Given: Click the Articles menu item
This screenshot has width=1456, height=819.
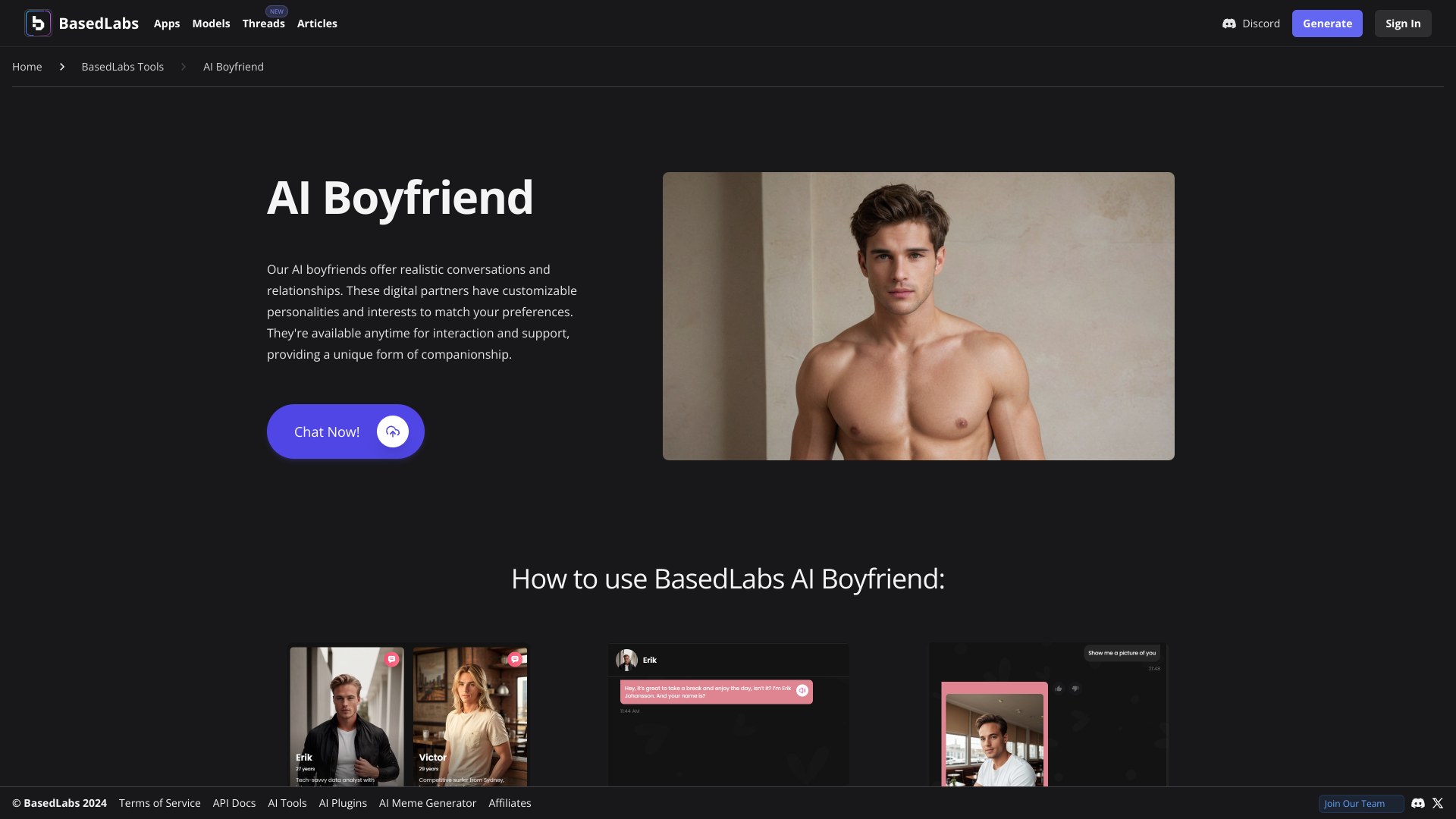Looking at the screenshot, I should tap(317, 23).
